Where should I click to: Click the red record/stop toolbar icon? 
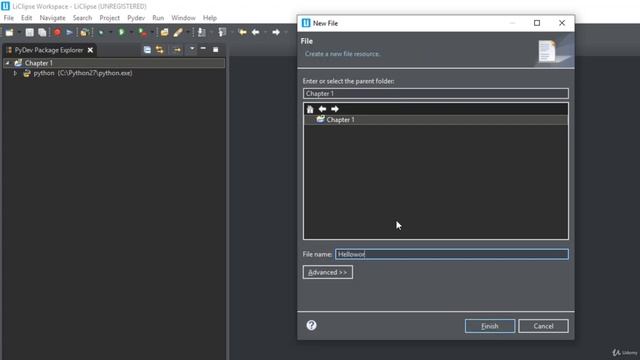tap(57, 32)
